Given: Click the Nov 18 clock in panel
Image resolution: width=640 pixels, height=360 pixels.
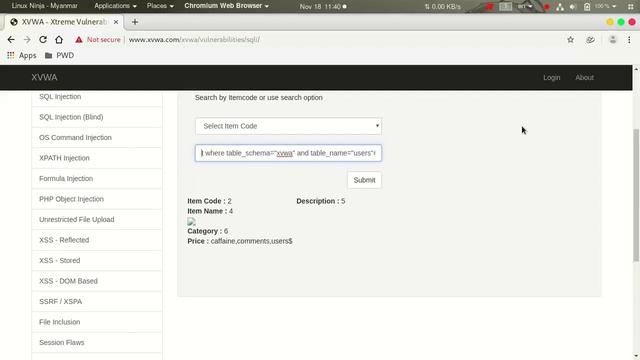Looking at the screenshot, I should [x=323, y=7].
